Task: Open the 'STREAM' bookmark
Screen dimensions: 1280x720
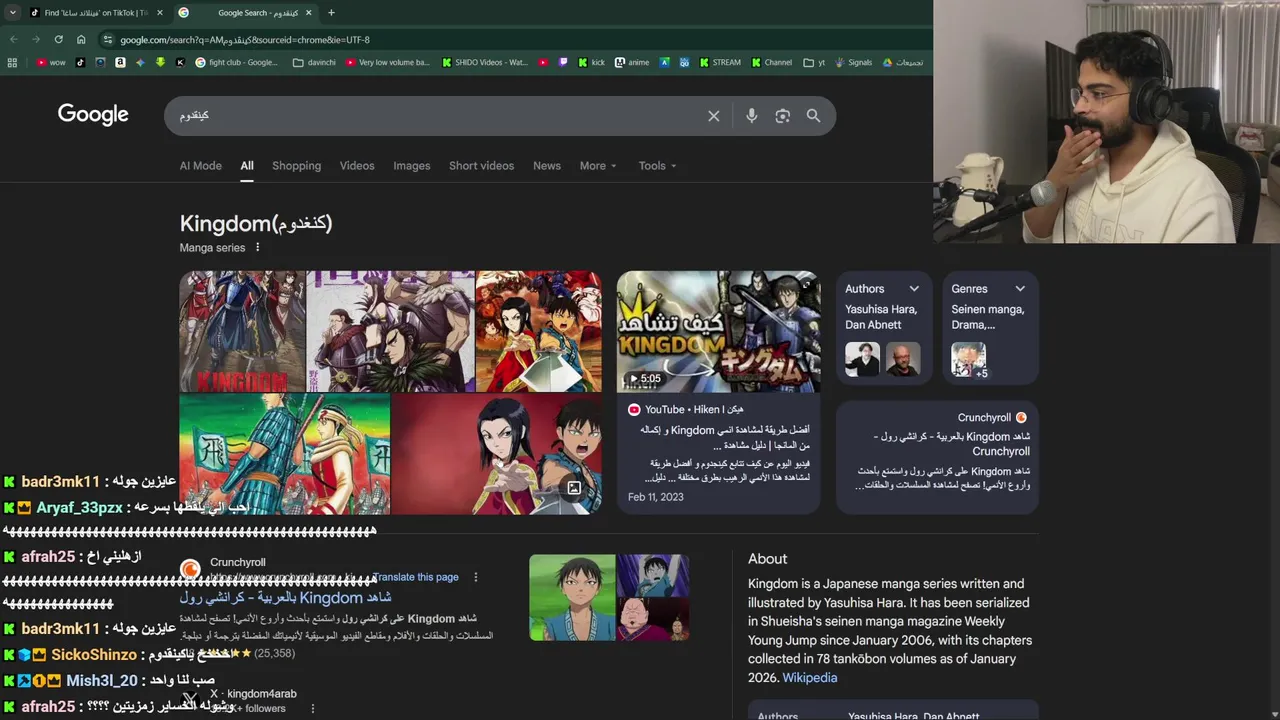Action: (719, 62)
